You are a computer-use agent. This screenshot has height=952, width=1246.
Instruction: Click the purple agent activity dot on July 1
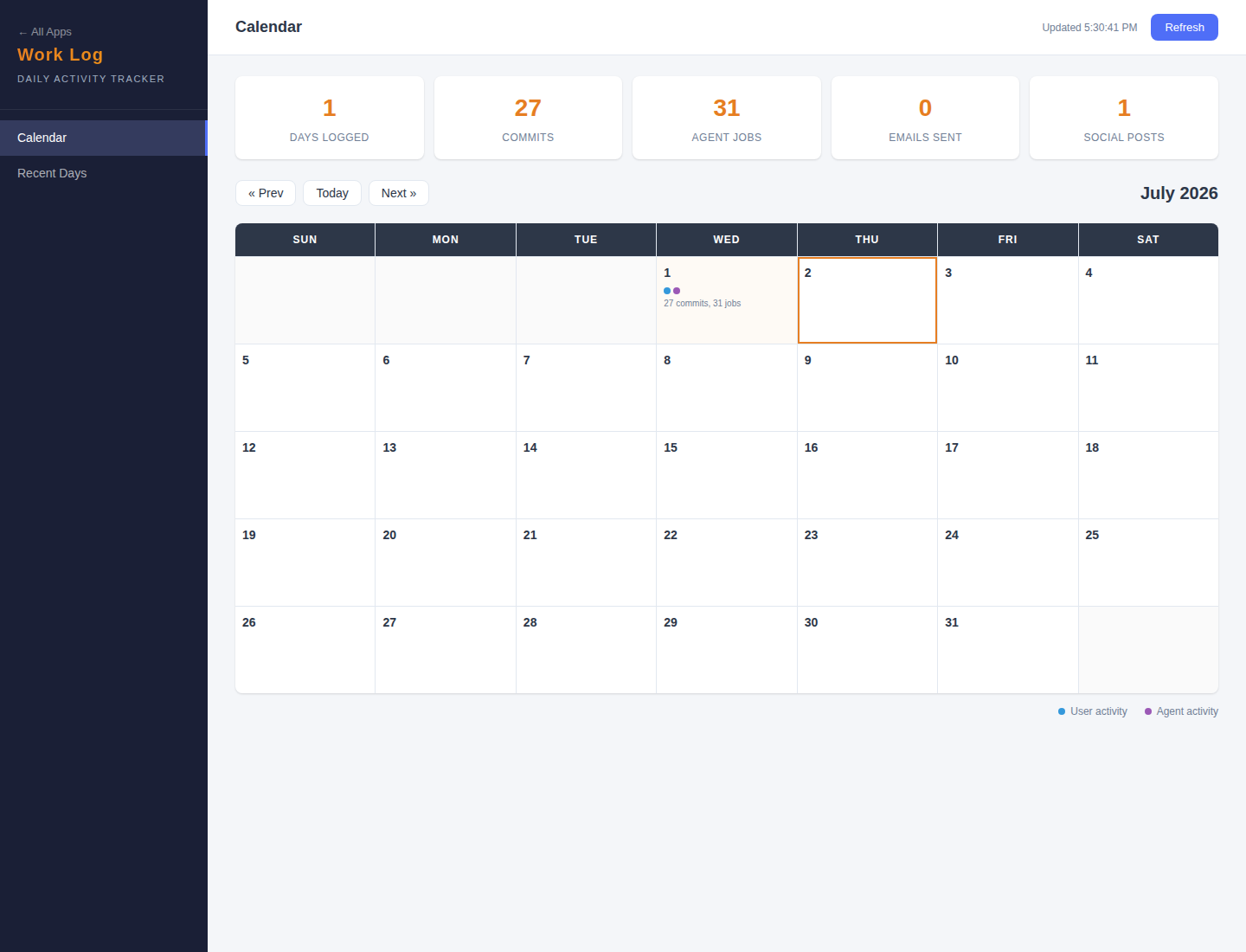pyautogui.click(x=677, y=291)
